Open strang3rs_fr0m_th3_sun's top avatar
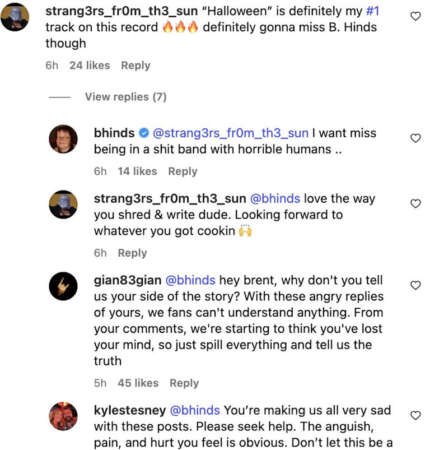Screen dimensions: 430x450 click(x=15, y=17)
